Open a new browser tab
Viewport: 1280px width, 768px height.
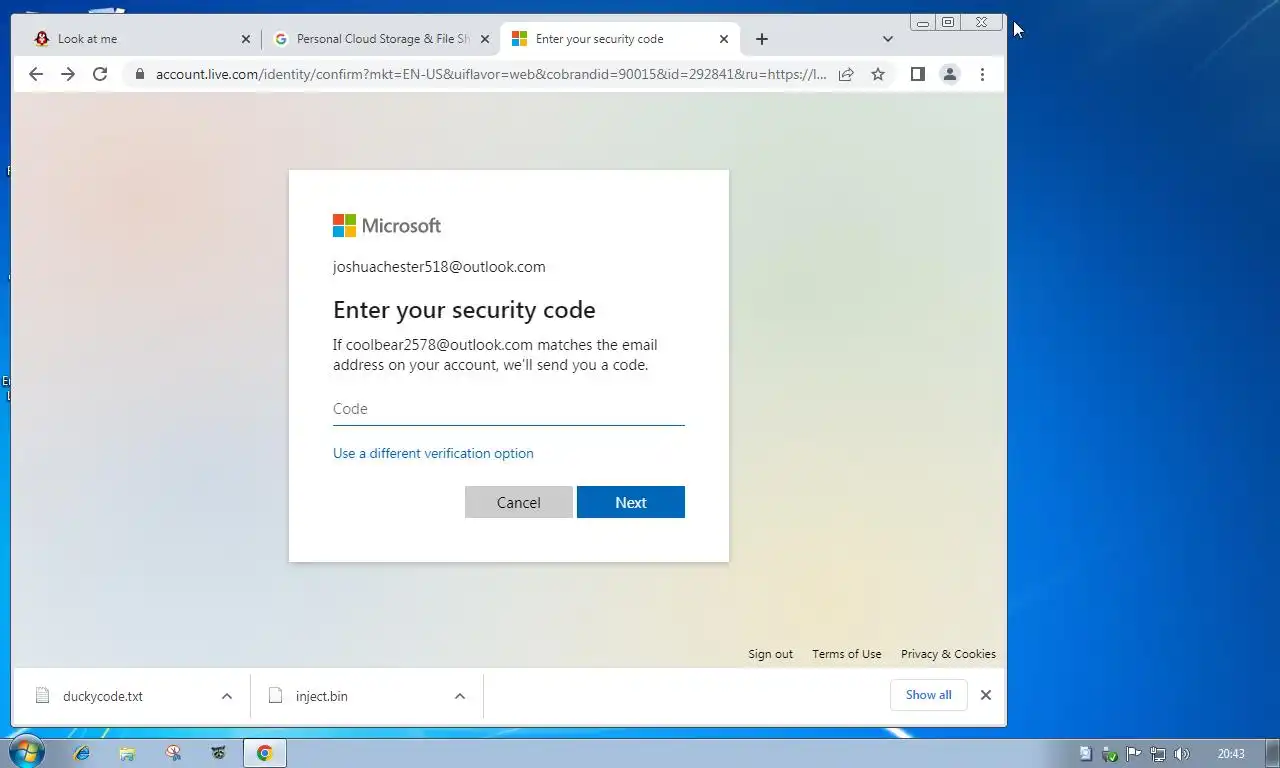point(762,39)
